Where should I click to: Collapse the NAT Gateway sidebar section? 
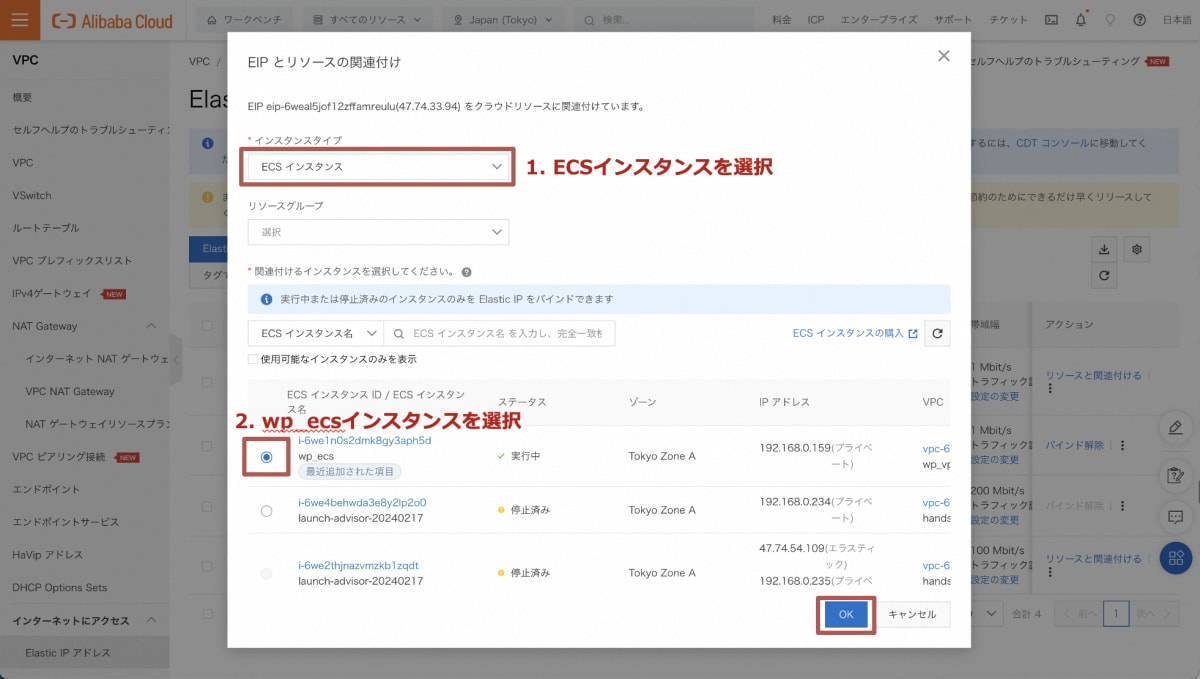click(x=150, y=326)
